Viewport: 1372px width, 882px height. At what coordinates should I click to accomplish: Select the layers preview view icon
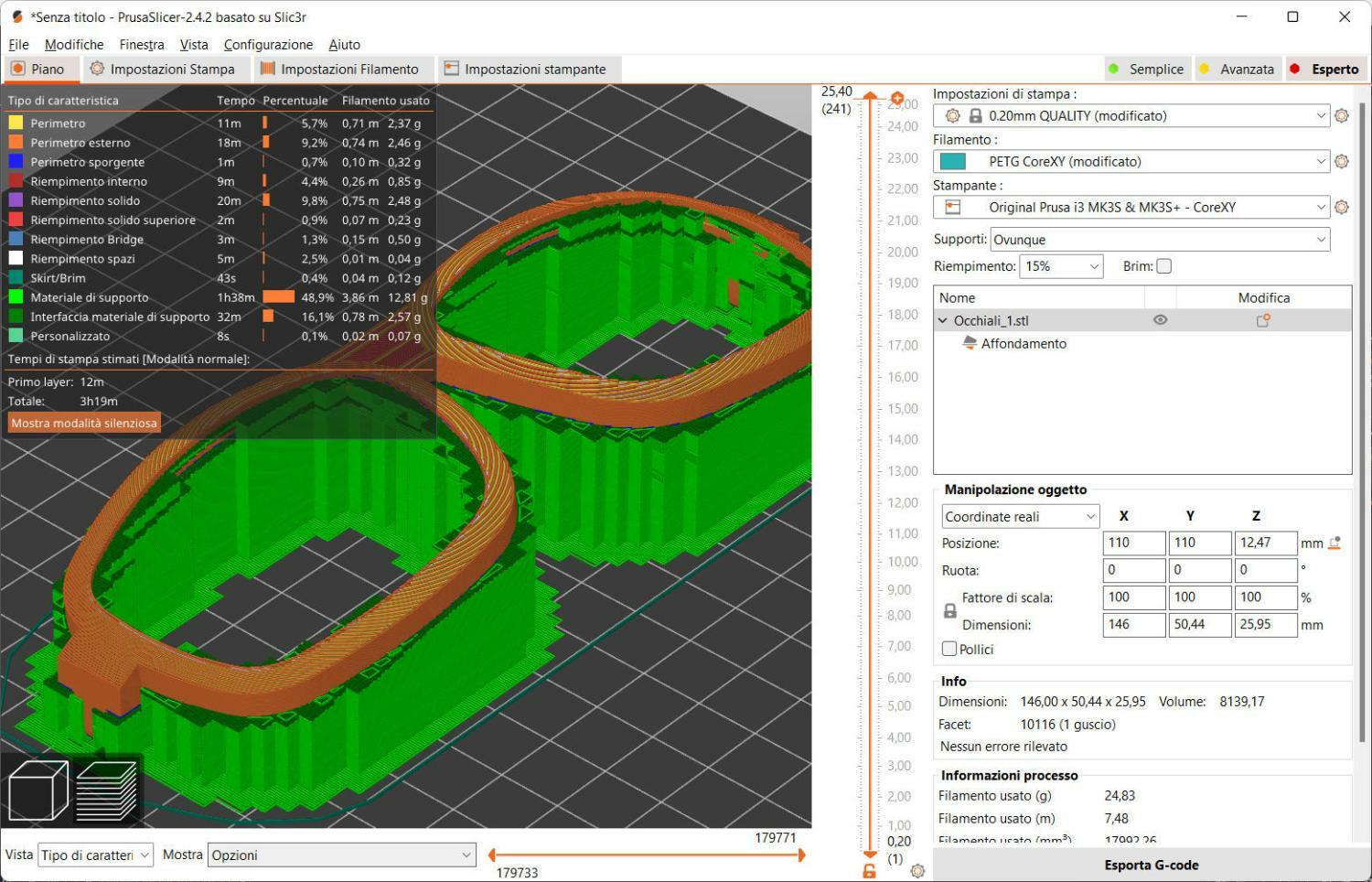point(107,791)
